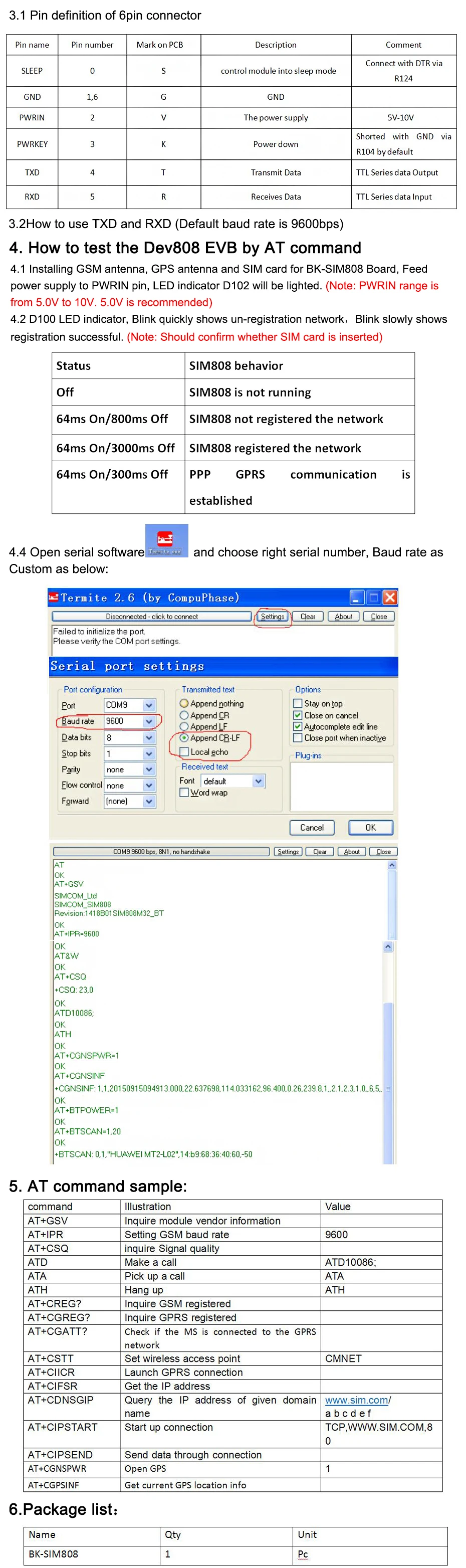Confirm Serial port settings with OK
466x1568 pixels.
pyautogui.click(x=370, y=827)
